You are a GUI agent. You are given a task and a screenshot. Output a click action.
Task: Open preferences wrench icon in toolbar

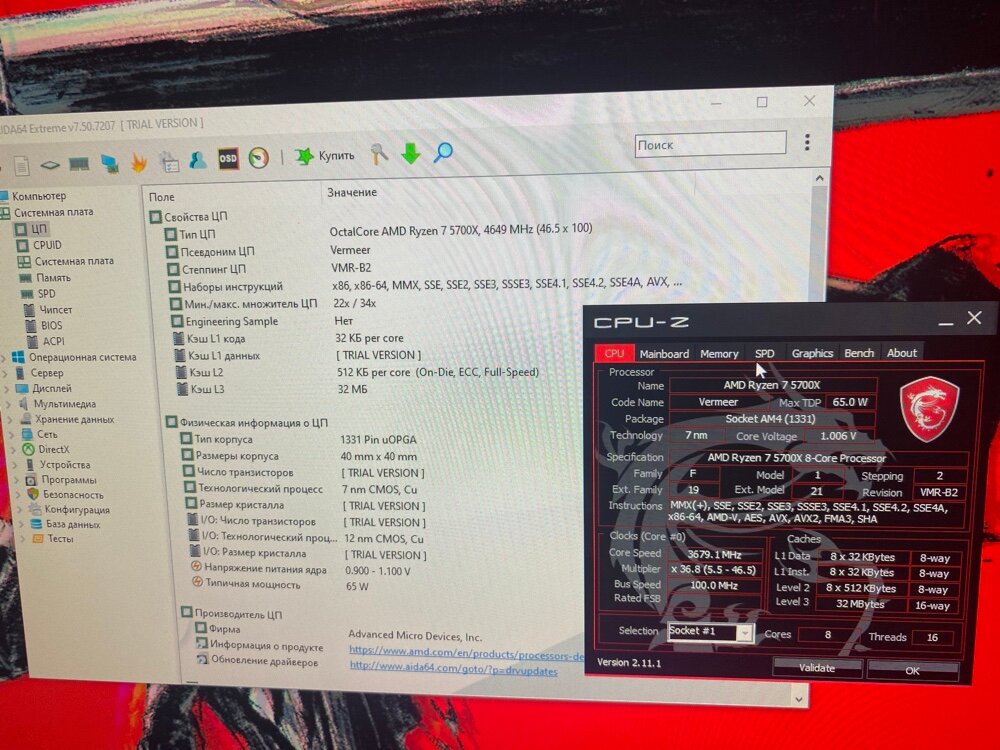[x=379, y=154]
